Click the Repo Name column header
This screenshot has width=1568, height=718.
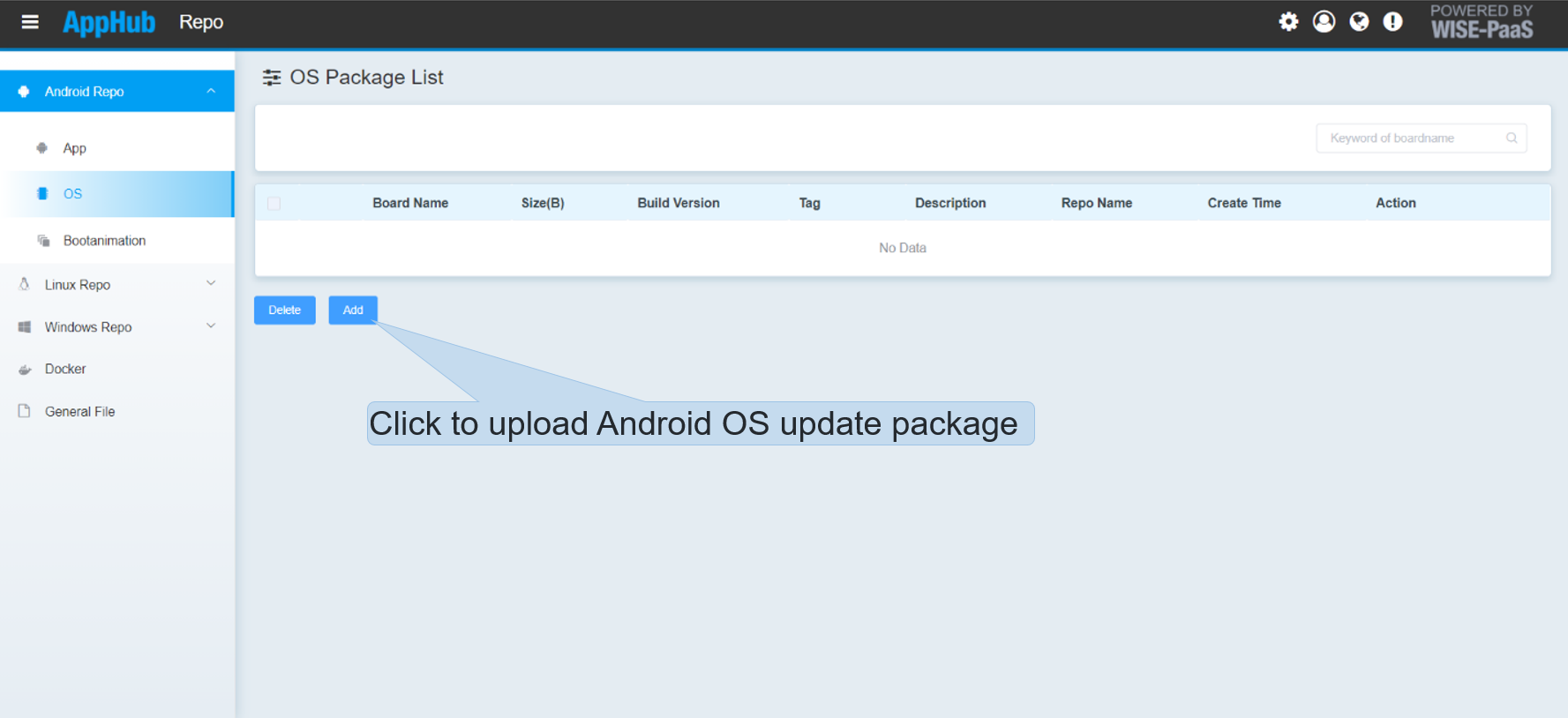click(1097, 204)
